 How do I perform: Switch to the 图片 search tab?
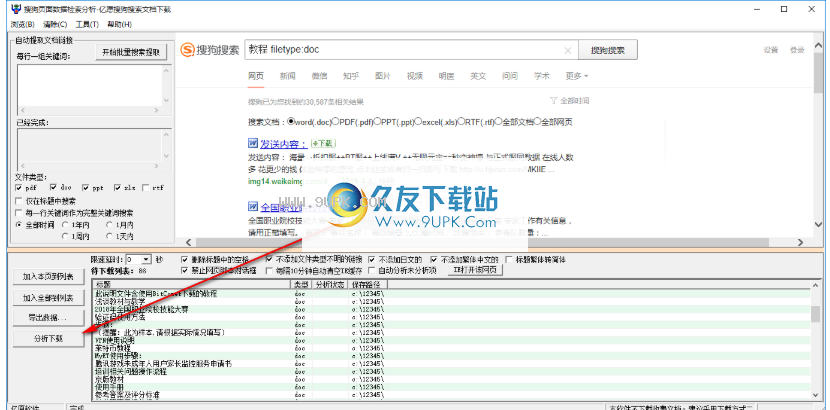coord(383,76)
